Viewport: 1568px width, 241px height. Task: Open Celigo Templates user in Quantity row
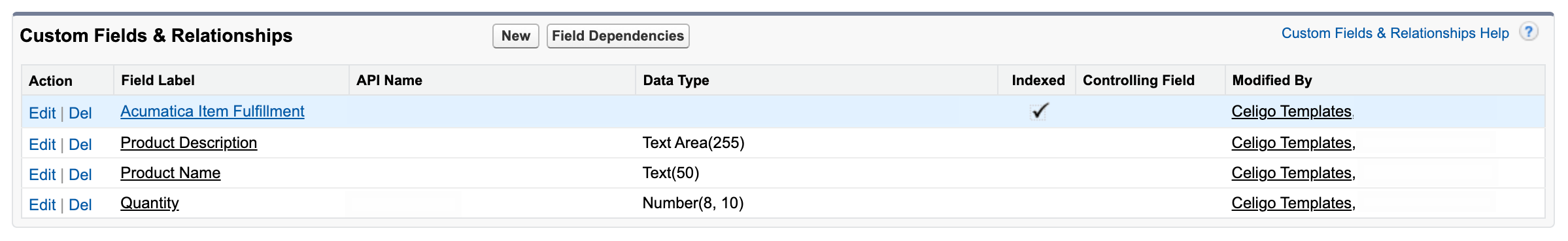pyautogui.click(x=1291, y=203)
